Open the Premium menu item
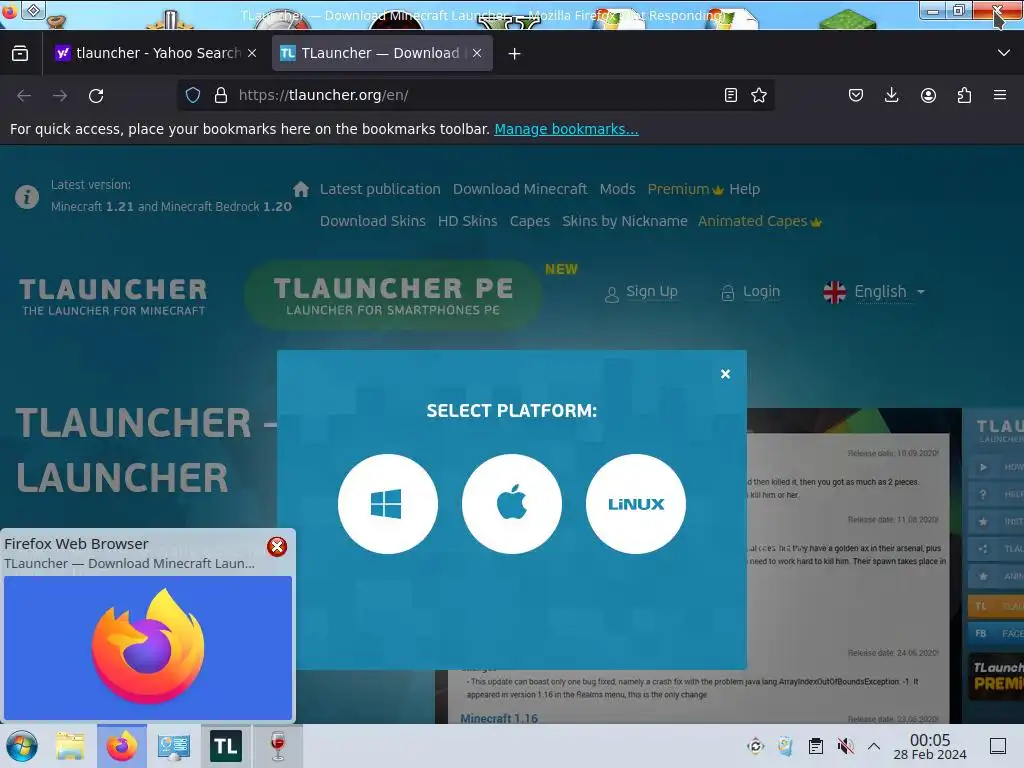Viewport: 1024px width, 768px height. [685, 189]
